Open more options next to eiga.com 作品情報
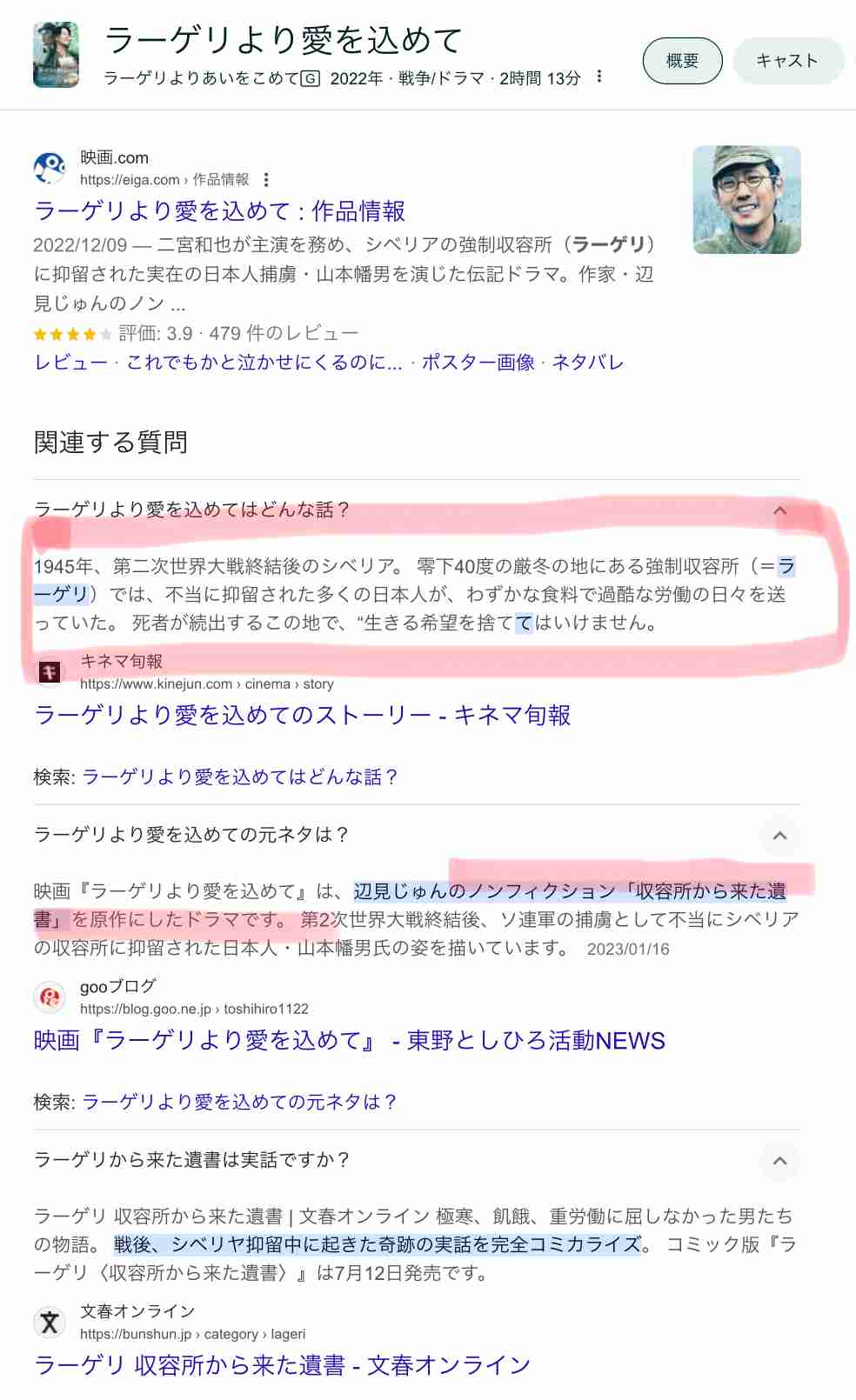The width and height of the screenshot is (856, 1400). coord(266,180)
